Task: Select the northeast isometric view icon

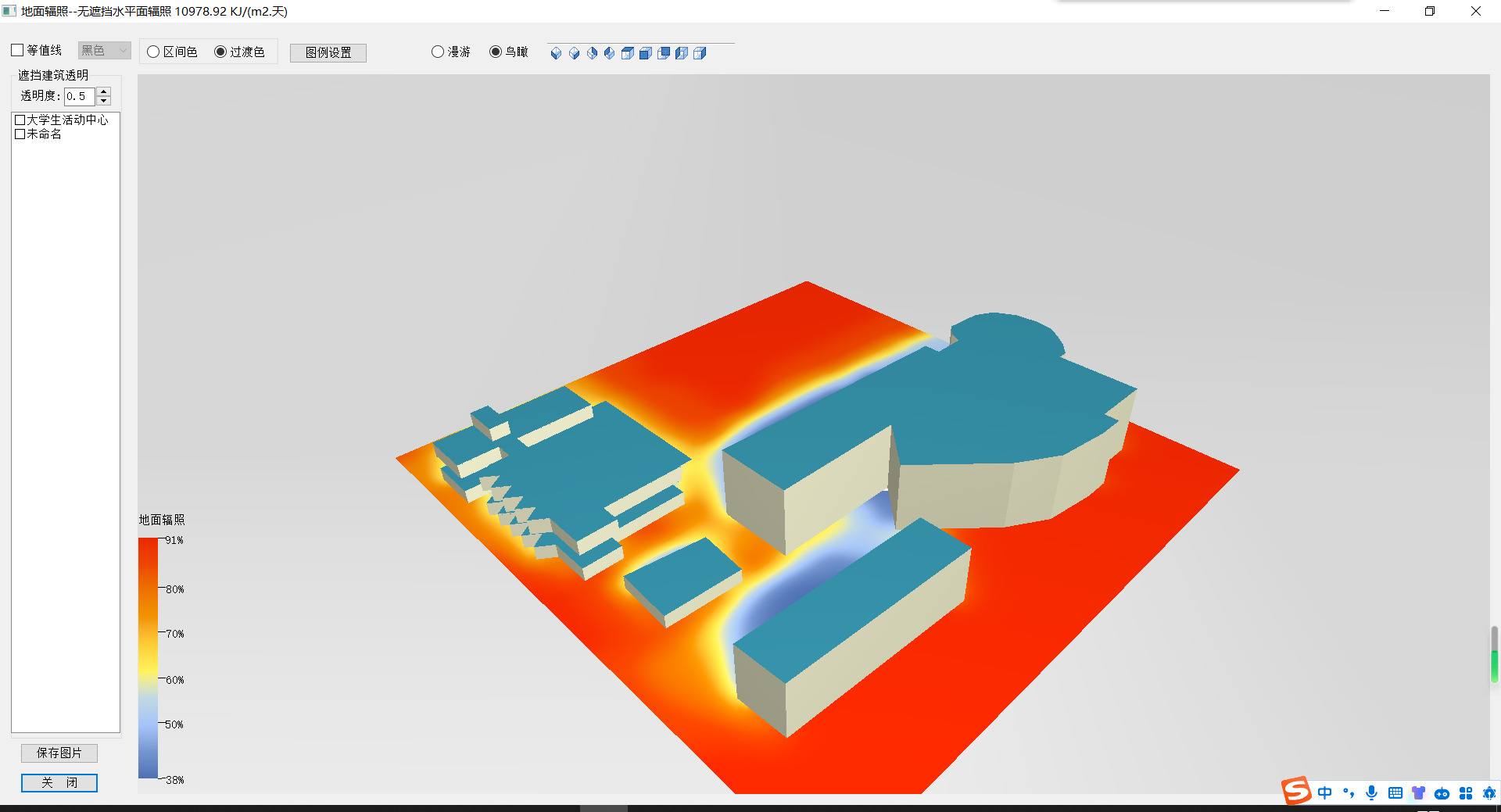Action: [592, 53]
